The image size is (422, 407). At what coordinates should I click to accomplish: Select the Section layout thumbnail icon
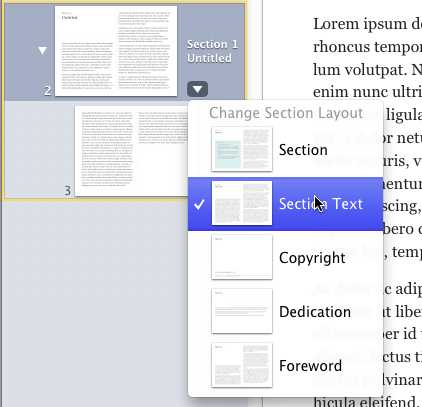[242, 149]
